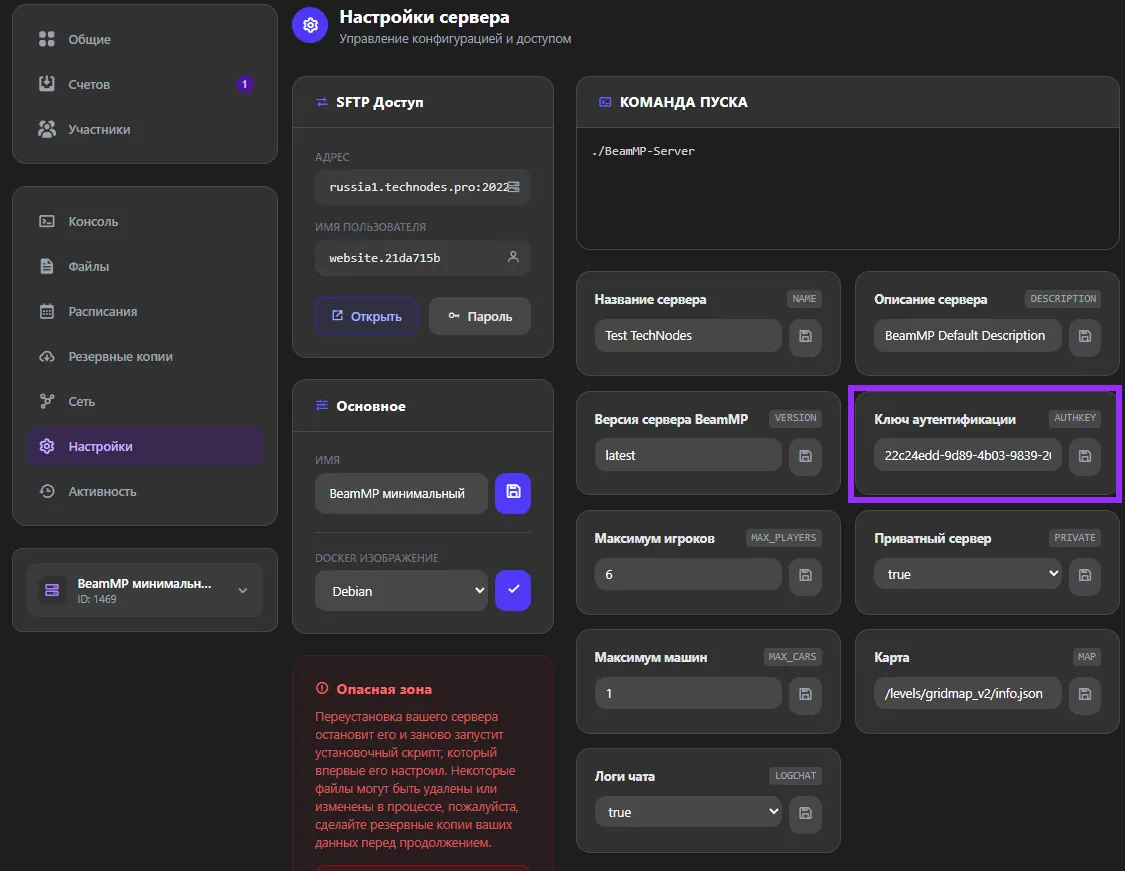Save the max cars setting
This screenshot has height=871, width=1125.
pyautogui.click(x=805, y=694)
